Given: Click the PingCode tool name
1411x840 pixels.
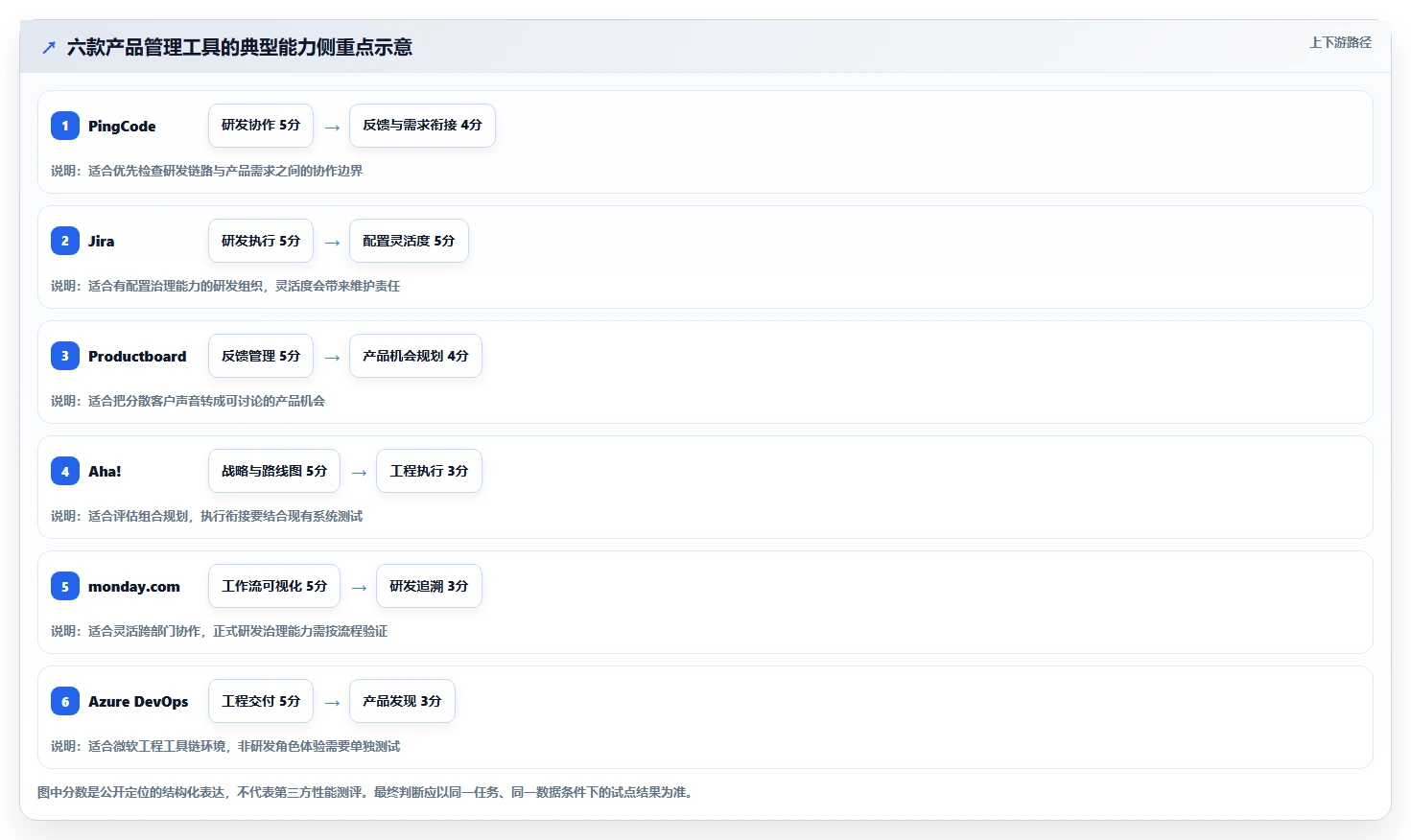Looking at the screenshot, I should [122, 126].
